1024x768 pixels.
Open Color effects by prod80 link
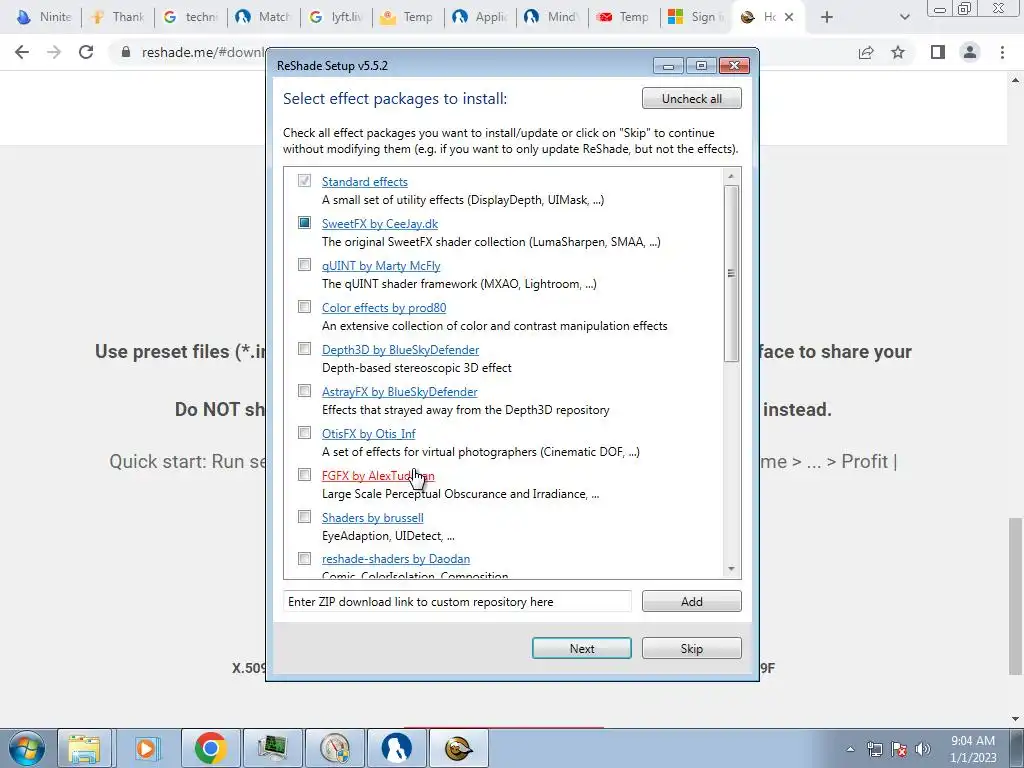click(x=384, y=308)
